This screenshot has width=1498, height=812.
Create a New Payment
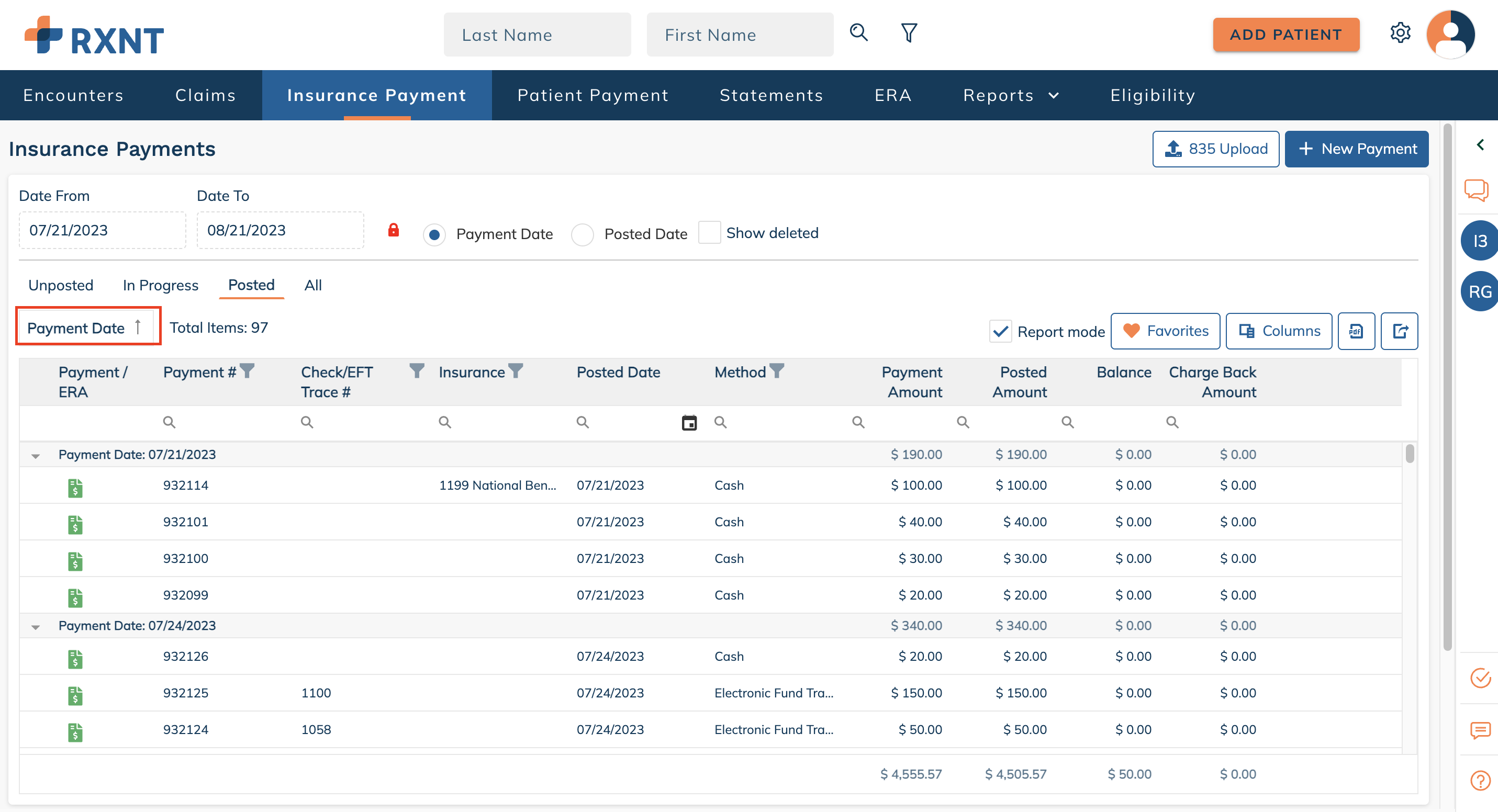1356,149
